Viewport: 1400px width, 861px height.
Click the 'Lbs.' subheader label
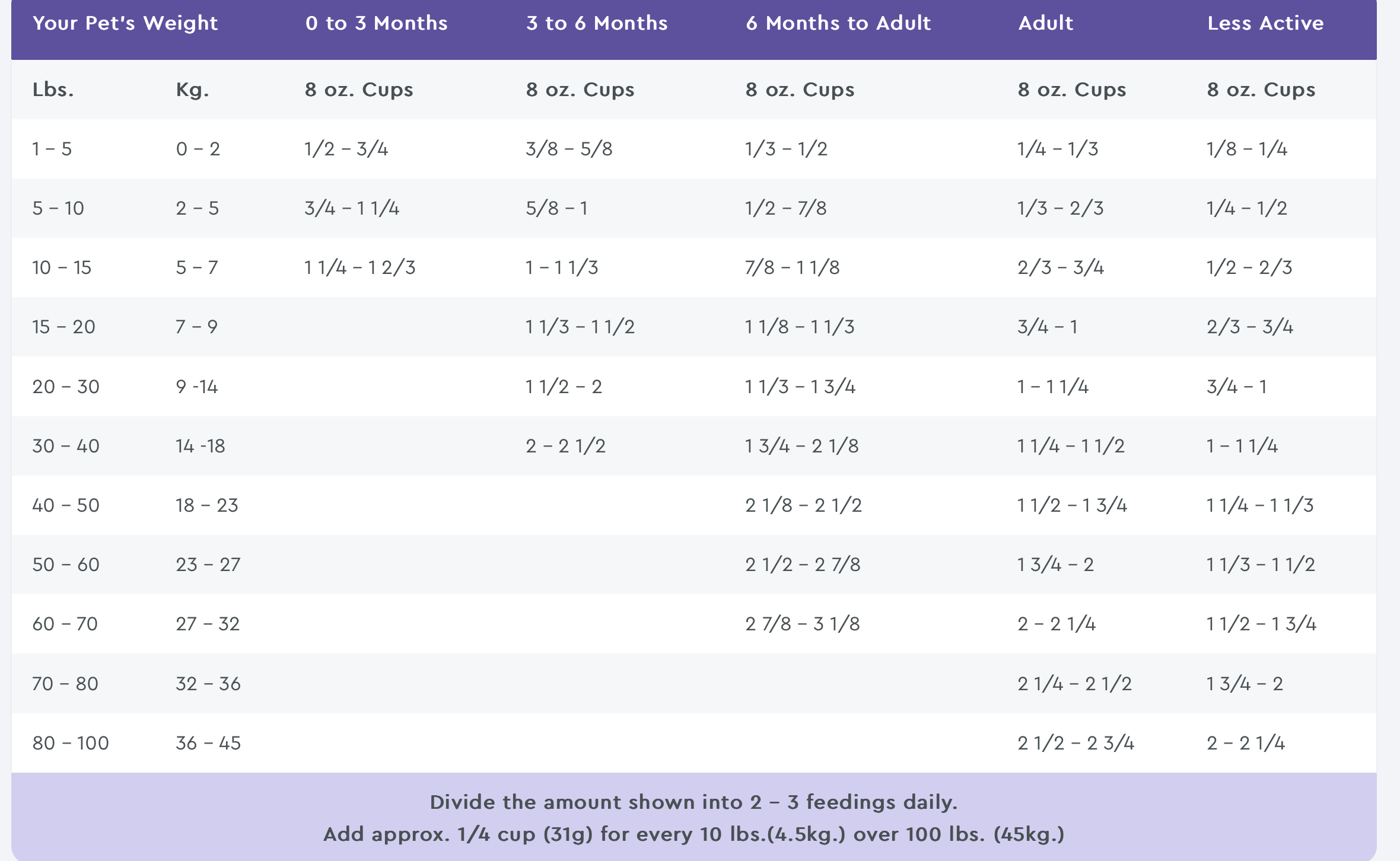[53, 90]
